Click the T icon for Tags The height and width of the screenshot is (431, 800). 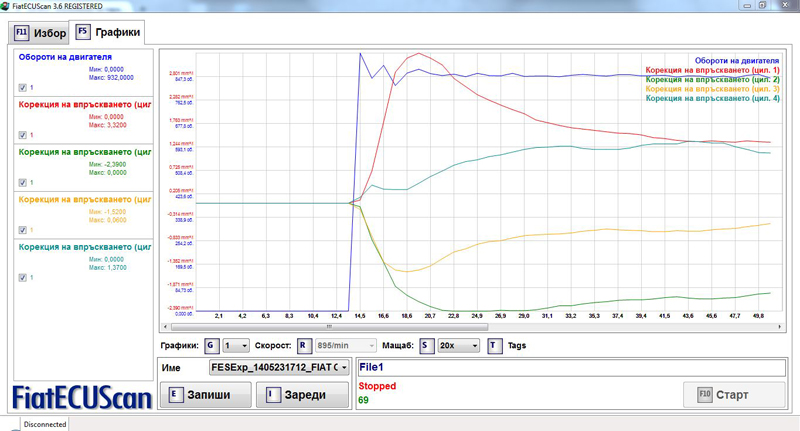point(496,346)
